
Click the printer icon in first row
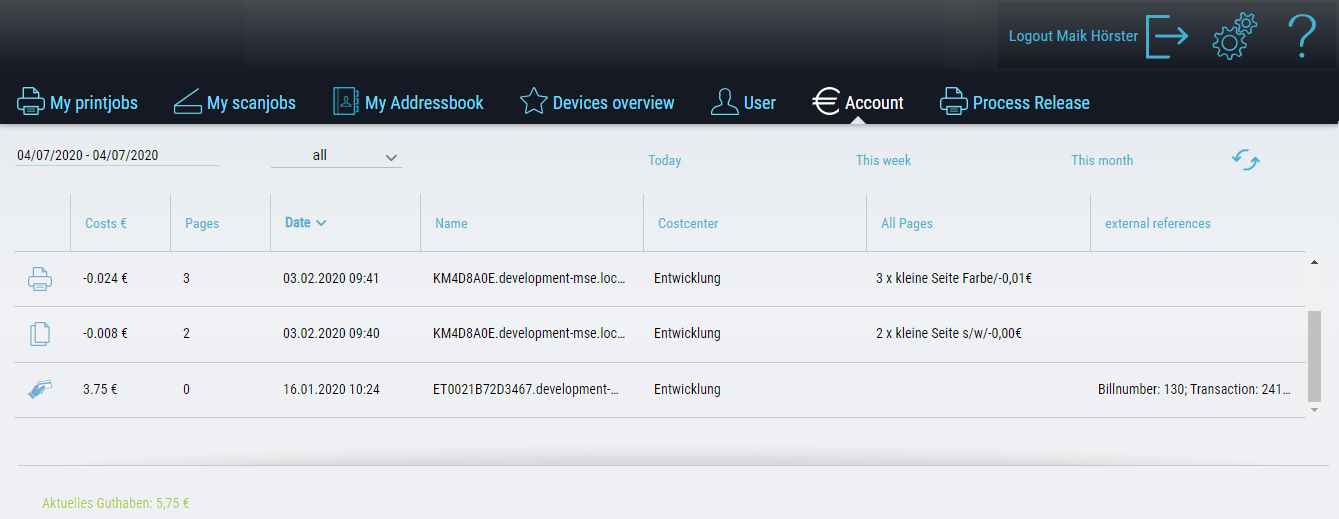(x=40, y=279)
